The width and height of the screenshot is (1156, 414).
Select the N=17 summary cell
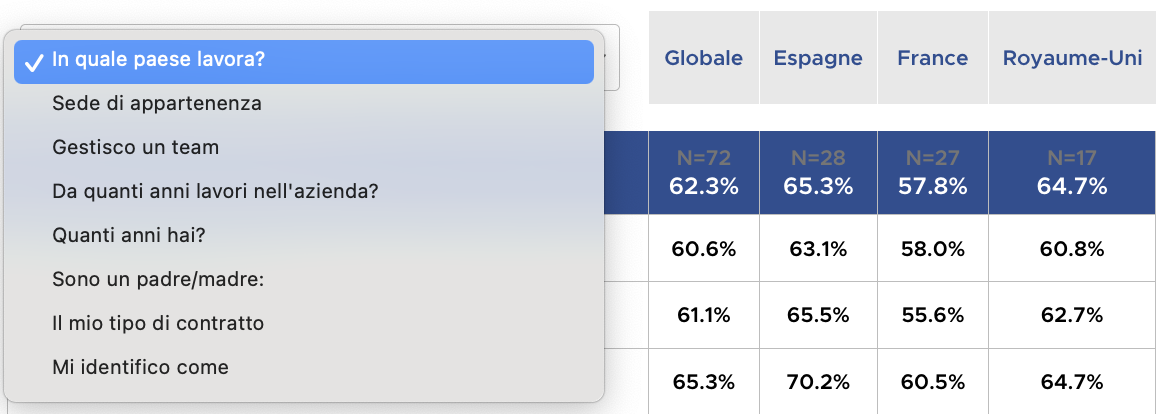pos(1072,173)
